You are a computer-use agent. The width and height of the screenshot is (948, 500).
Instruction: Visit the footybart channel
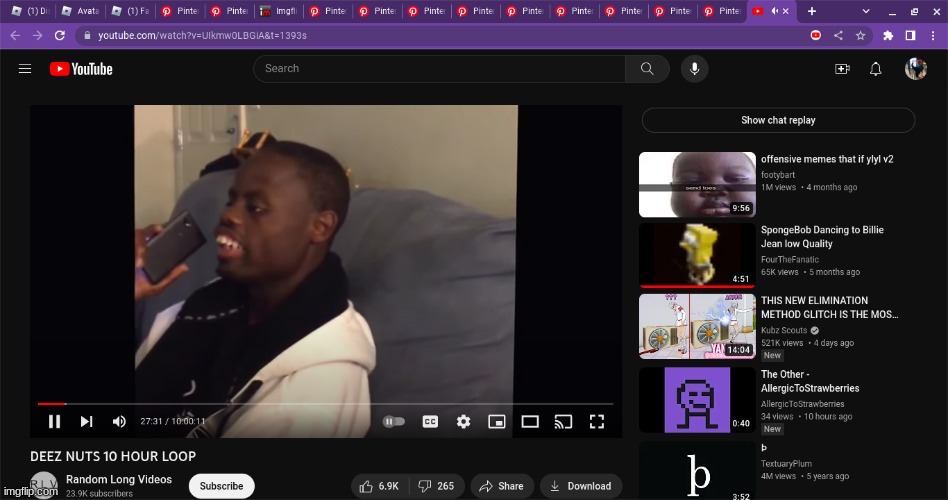(778, 175)
